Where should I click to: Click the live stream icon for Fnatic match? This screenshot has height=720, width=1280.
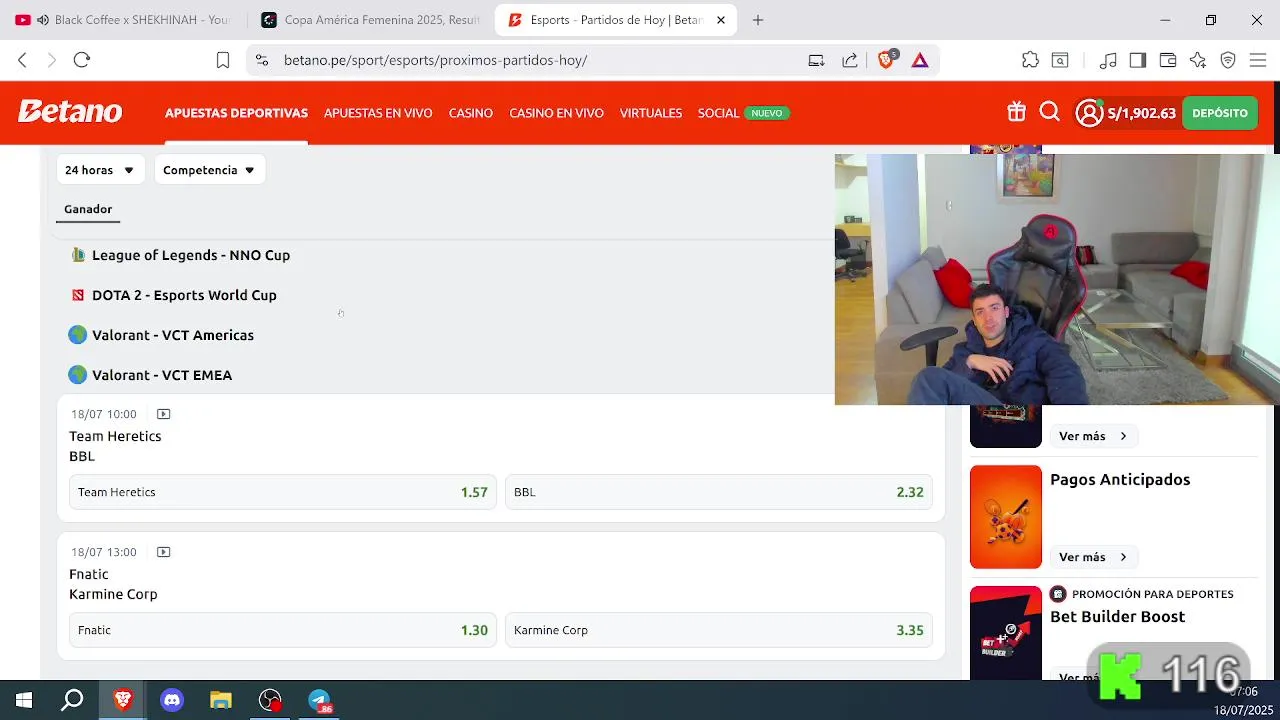[x=164, y=552]
